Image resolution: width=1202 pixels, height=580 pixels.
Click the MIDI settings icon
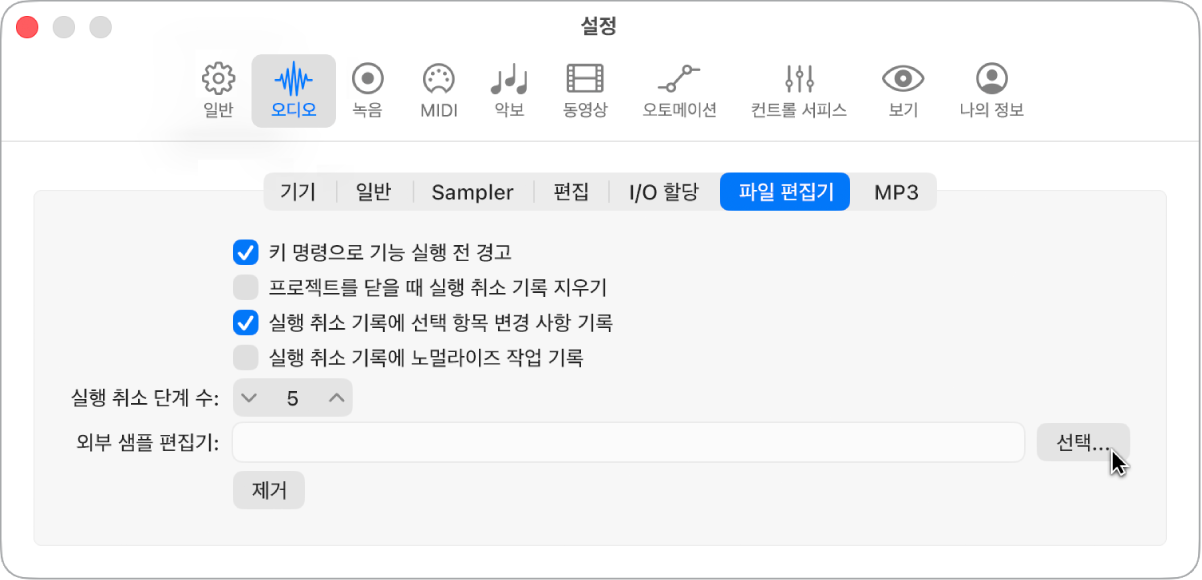coord(437,90)
